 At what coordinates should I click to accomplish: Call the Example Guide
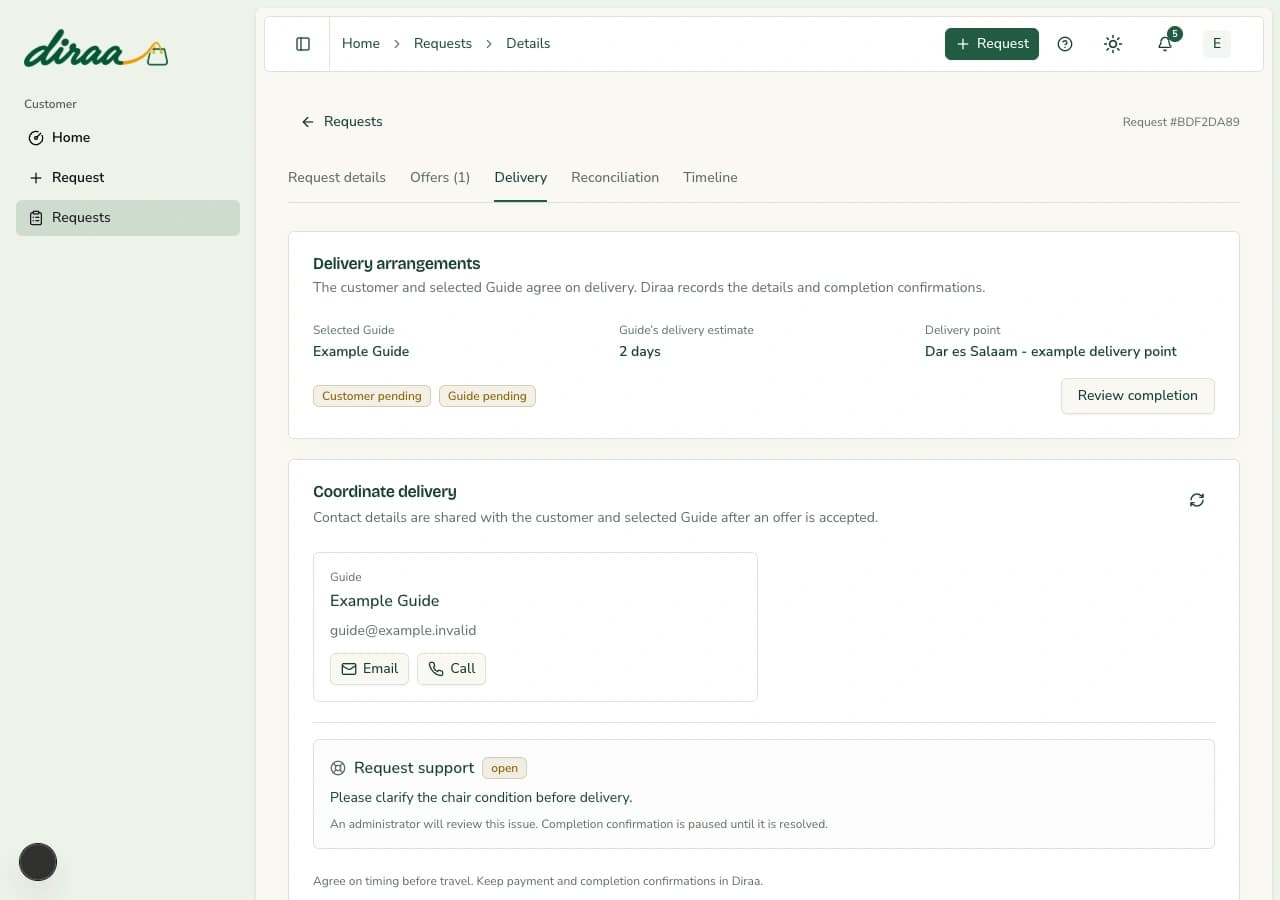tap(451, 669)
